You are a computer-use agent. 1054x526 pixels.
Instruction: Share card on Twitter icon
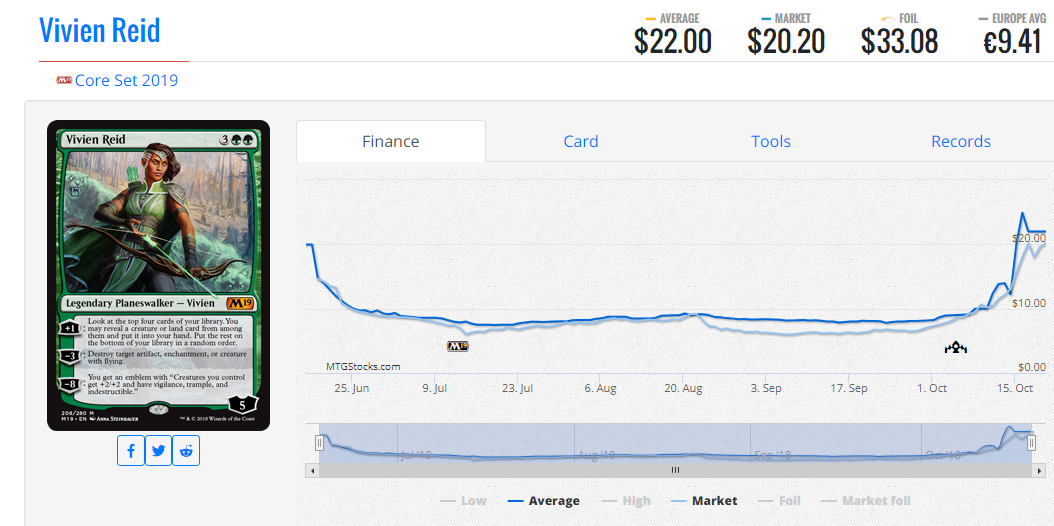(159, 451)
